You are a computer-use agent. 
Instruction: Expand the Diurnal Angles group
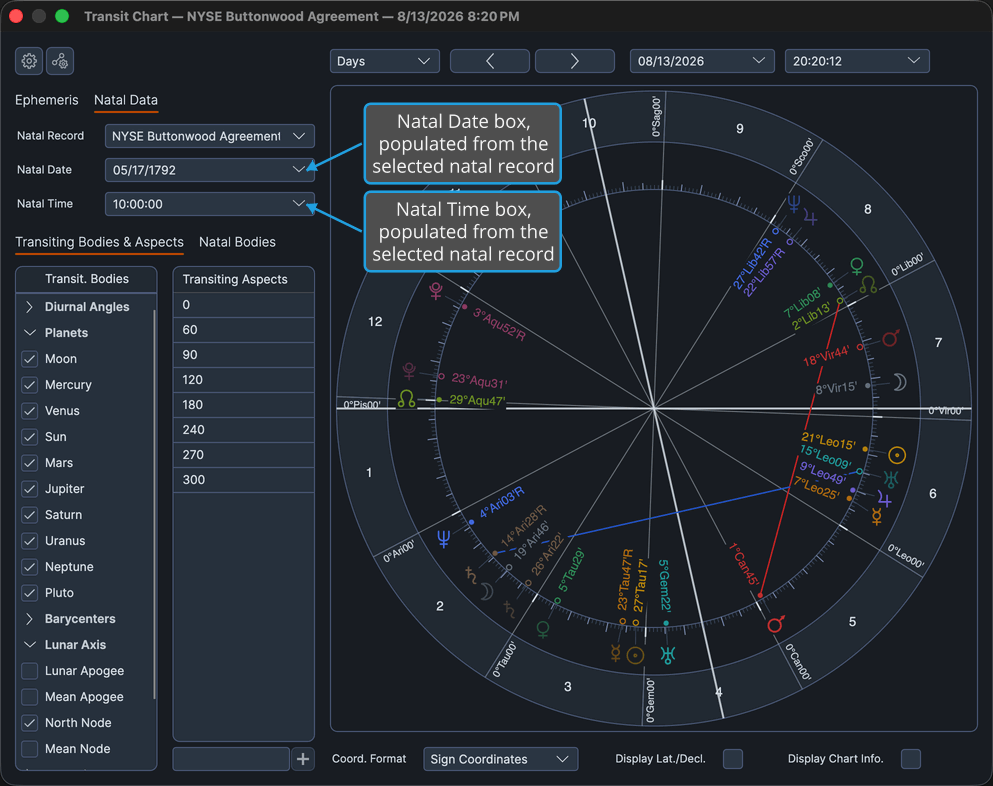pos(30,307)
